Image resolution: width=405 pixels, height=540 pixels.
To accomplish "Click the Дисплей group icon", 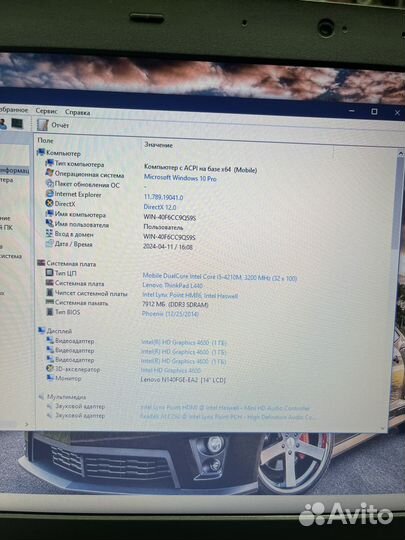I will click(41, 331).
